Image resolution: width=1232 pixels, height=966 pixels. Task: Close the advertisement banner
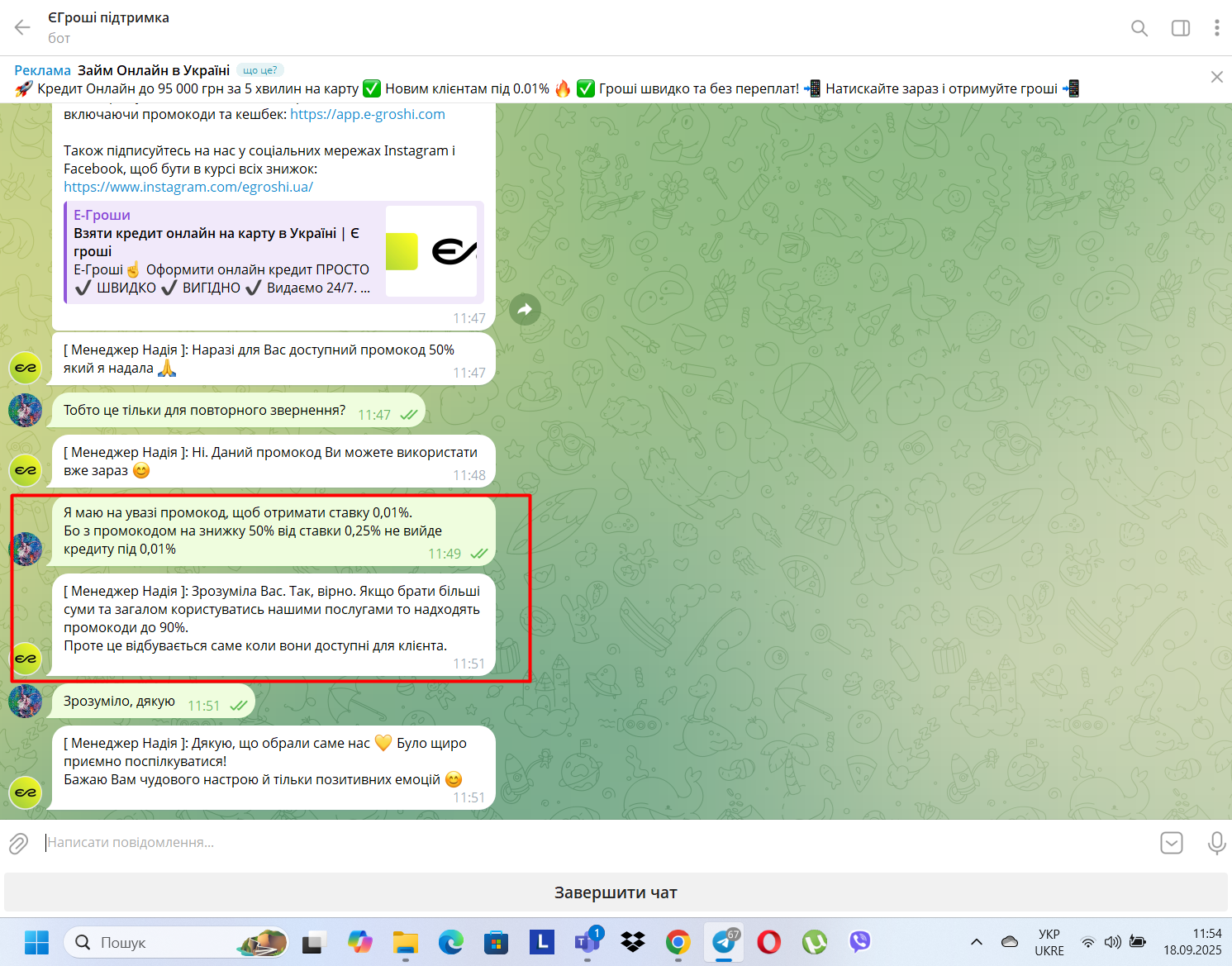click(x=1216, y=77)
